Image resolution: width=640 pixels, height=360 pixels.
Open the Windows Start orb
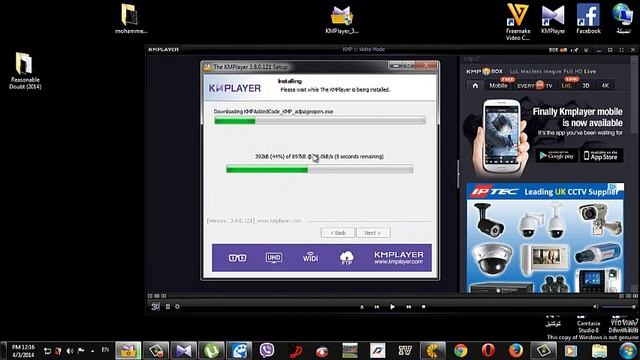627,351
